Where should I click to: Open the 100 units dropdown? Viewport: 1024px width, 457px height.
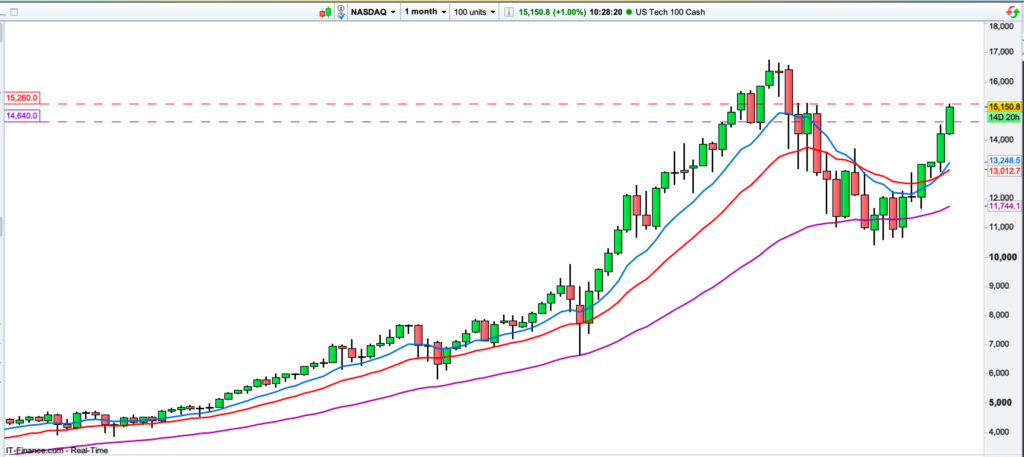click(x=475, y=11)
